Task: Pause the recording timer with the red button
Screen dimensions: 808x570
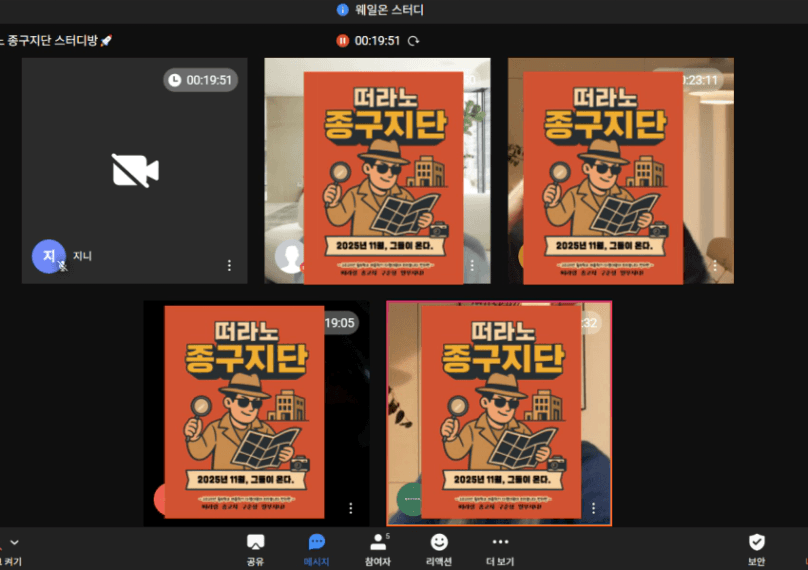Action: (342, 41)
